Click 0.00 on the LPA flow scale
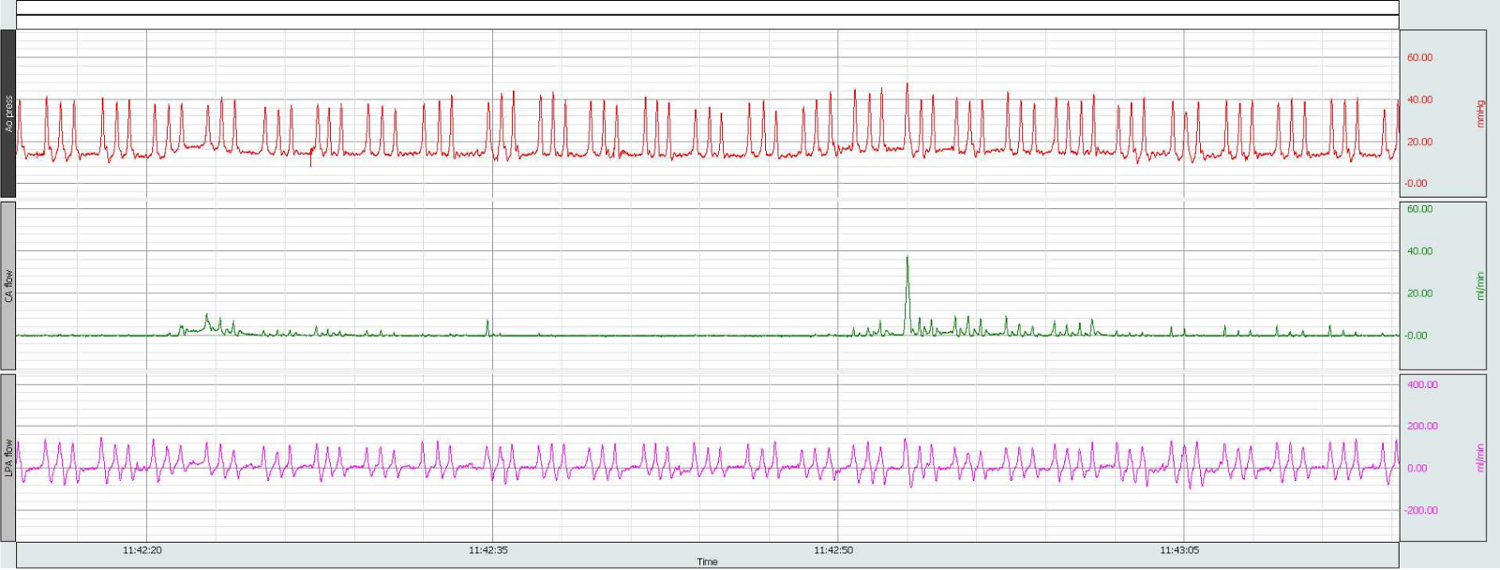 coord(1420,468)
